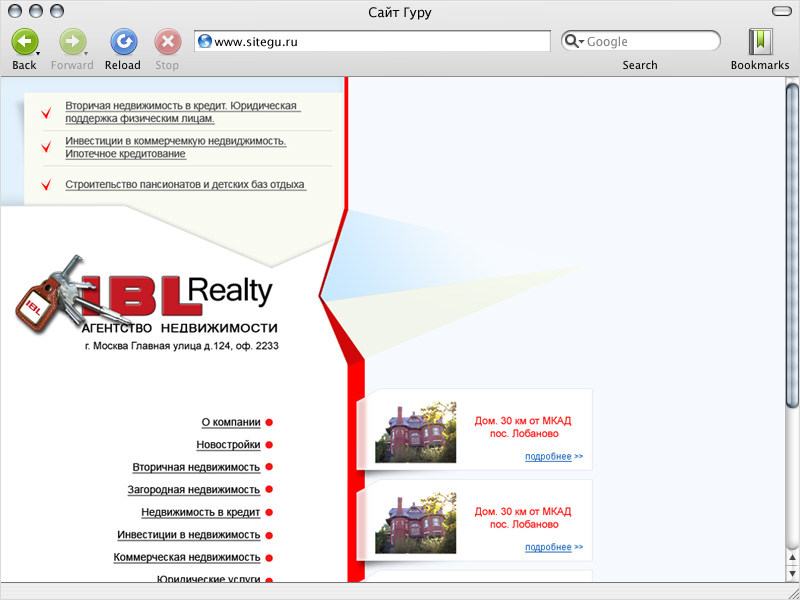The height and width of the screenshot is (600, 800).
Task: Click the Forward arrow button
Action: [72, 42]
